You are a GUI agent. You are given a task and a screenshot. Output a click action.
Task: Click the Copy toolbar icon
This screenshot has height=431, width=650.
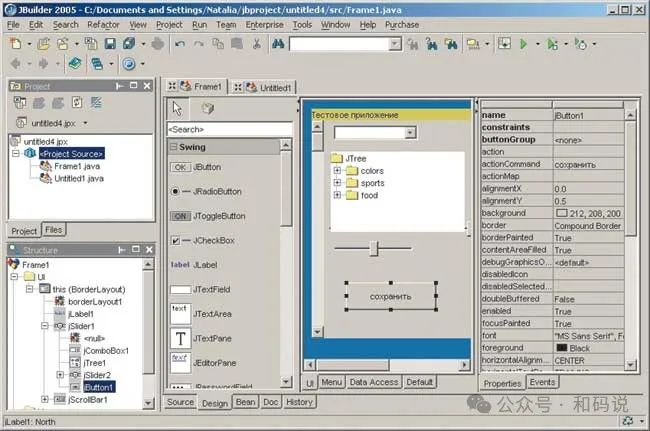pos(218,44)
